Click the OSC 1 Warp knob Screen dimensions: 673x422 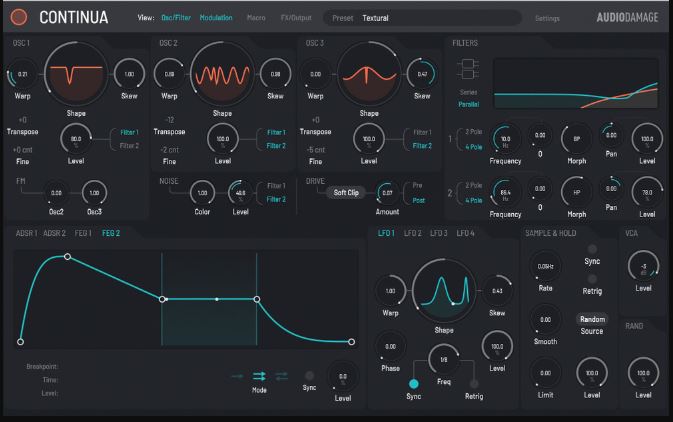coord(22,74)
